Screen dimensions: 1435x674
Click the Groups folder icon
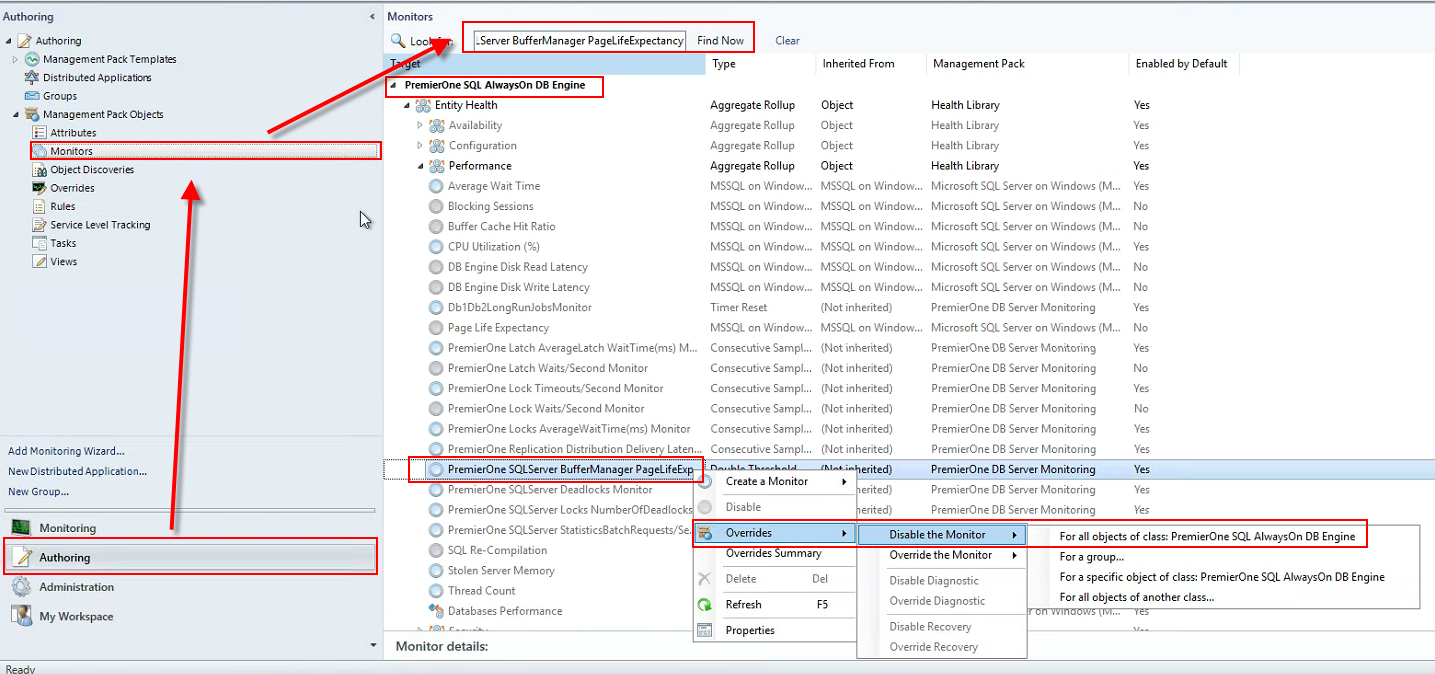(x=32, y=96)
